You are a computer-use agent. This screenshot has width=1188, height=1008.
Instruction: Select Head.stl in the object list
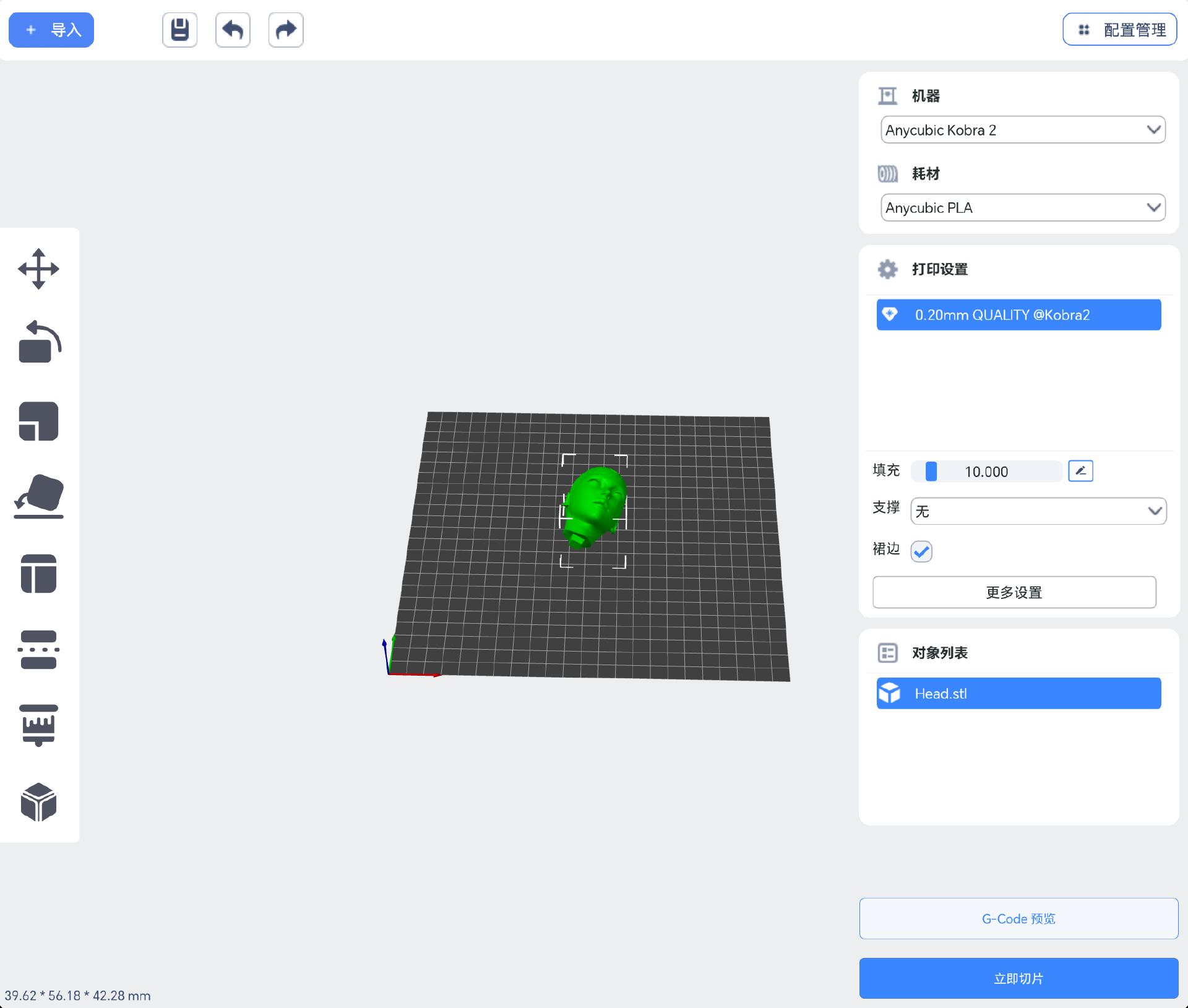pos(1018,693)
